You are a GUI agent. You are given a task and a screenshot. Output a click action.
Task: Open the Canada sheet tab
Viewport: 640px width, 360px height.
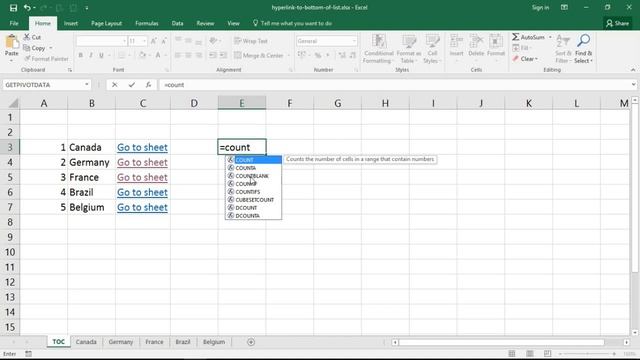point(86,342)
